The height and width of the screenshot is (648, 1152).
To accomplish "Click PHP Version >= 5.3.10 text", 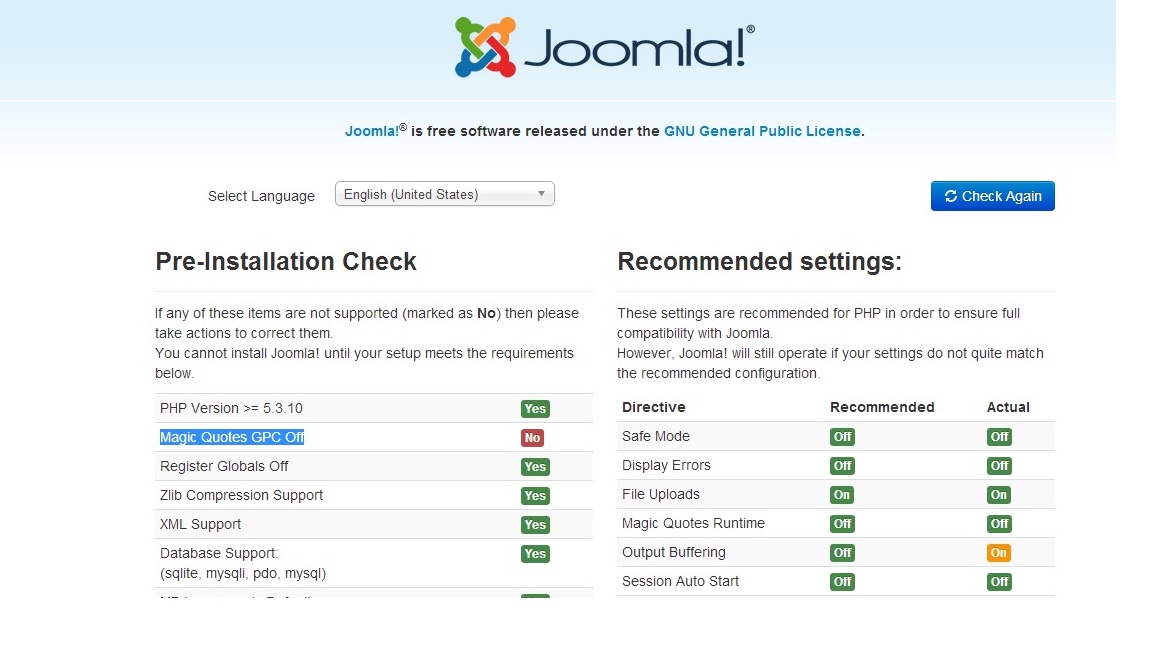I will pos(231,408).
